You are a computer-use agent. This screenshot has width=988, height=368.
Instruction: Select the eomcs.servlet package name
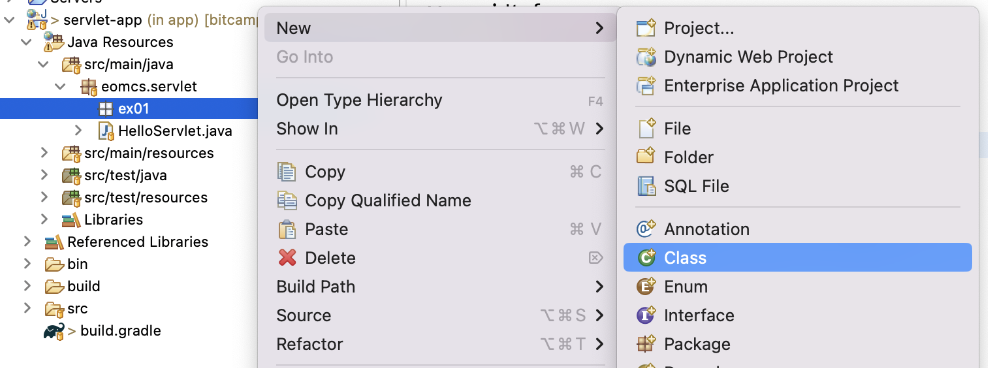[x=149, y=86]
